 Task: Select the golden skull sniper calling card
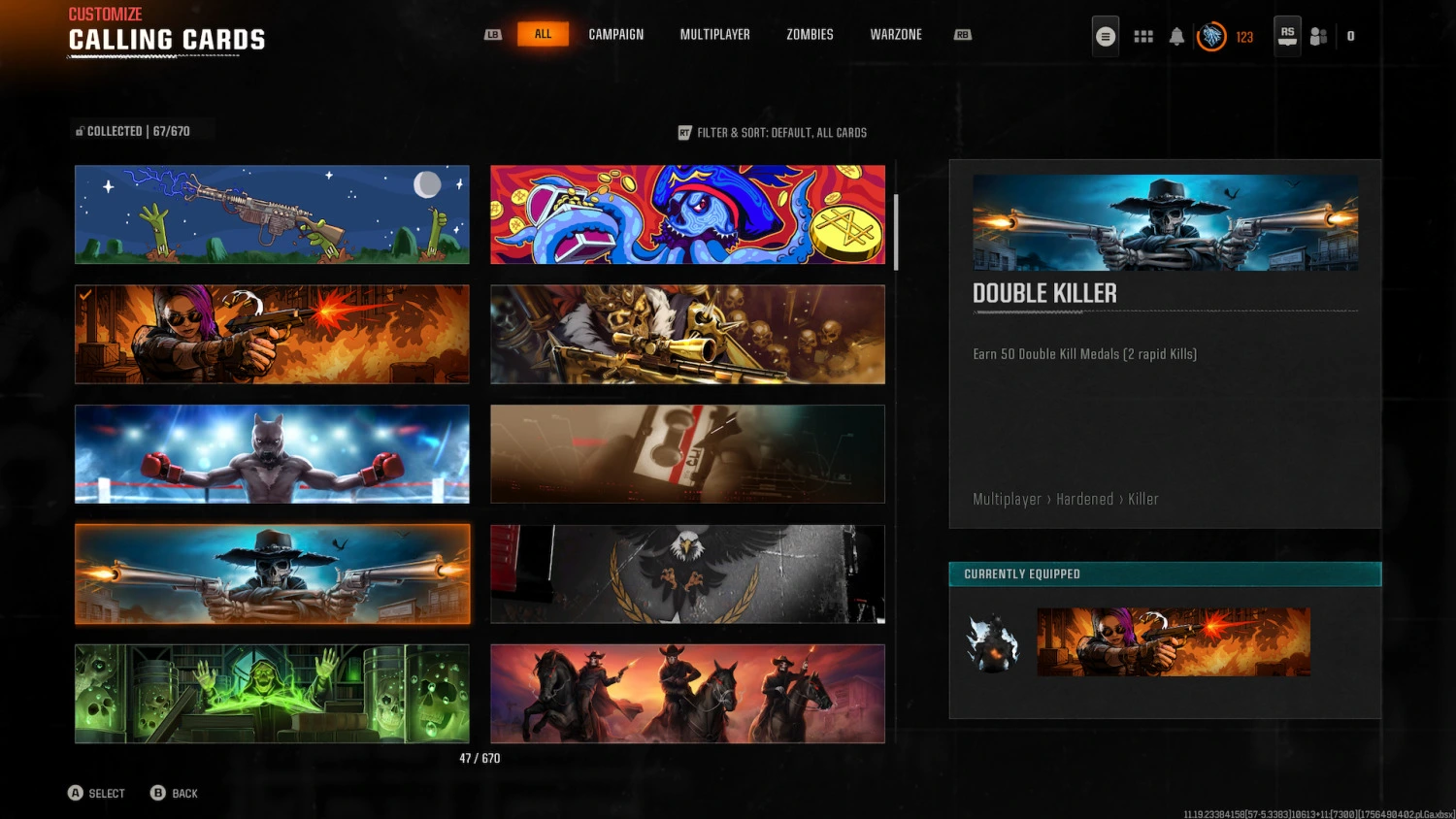click(x=687, y=334)
